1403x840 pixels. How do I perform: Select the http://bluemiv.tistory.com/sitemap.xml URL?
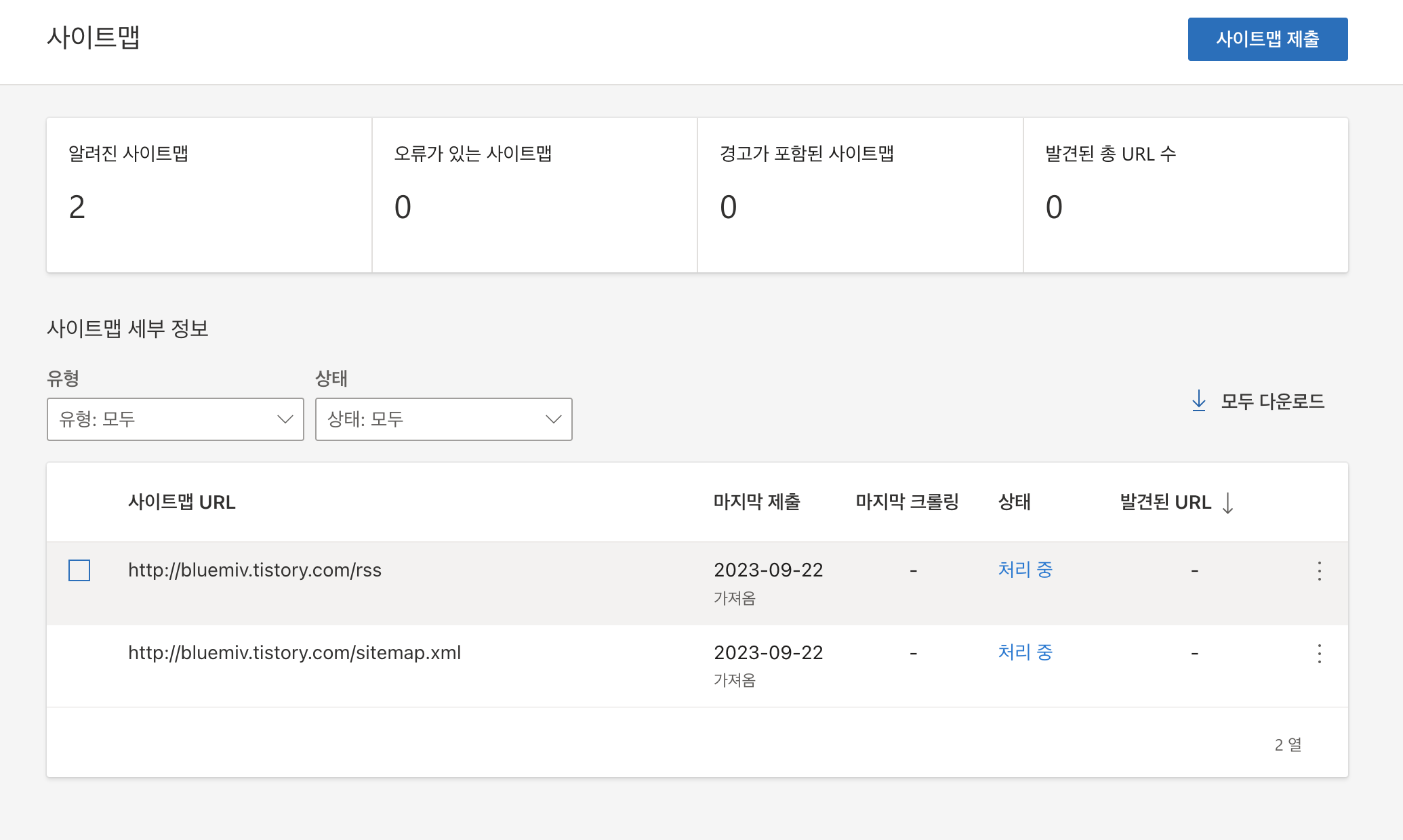coord(294,653)
